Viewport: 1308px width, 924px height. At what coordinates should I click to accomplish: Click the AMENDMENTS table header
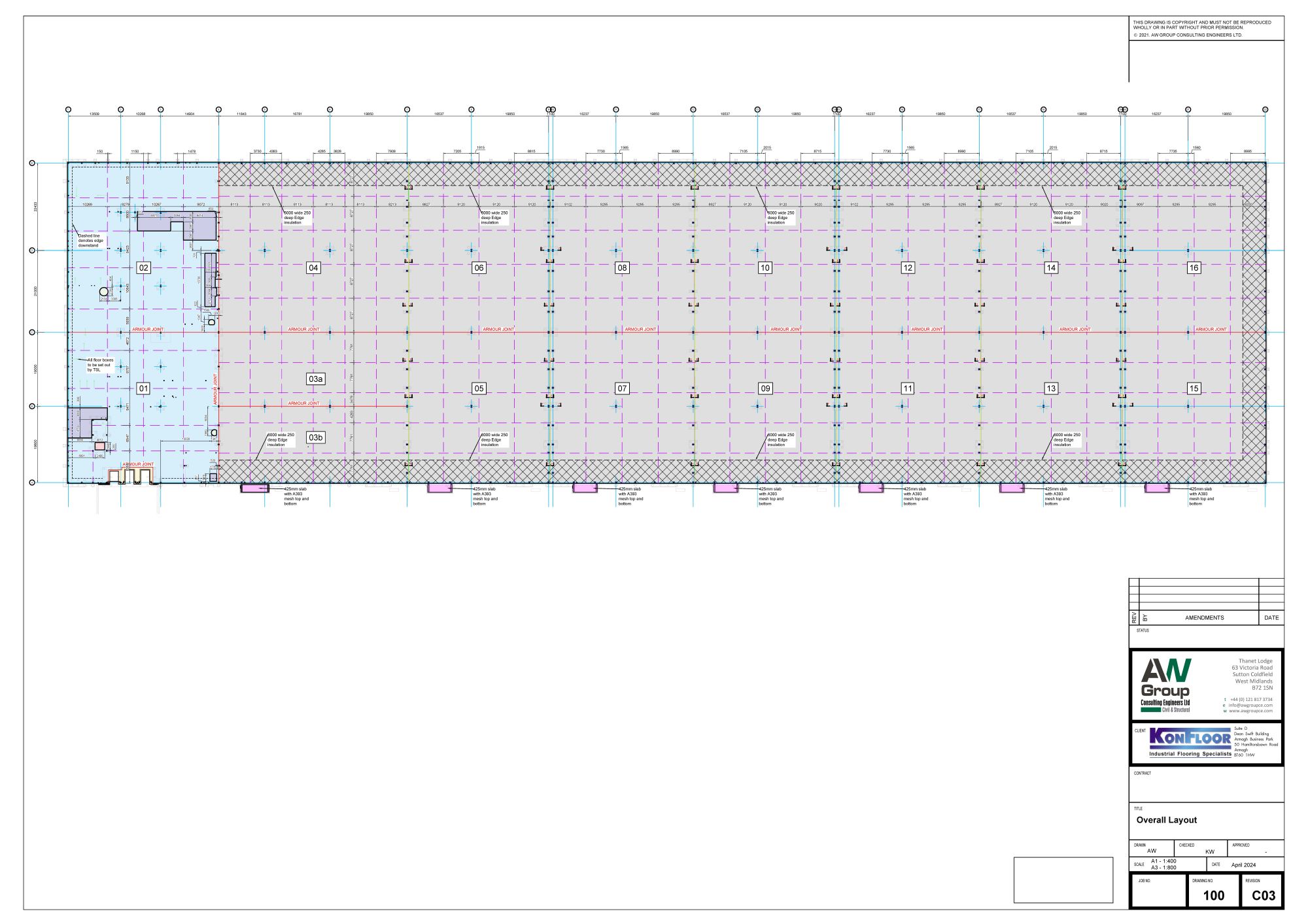(1204, 617)
